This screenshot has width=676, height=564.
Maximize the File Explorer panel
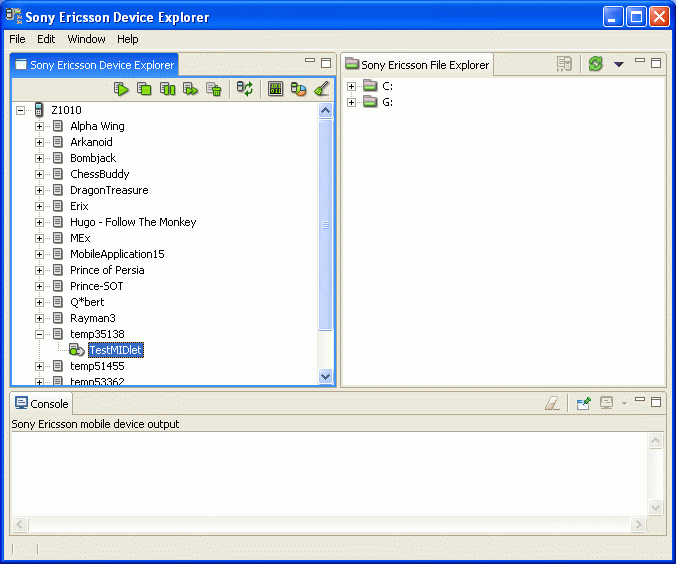[656, 63]
